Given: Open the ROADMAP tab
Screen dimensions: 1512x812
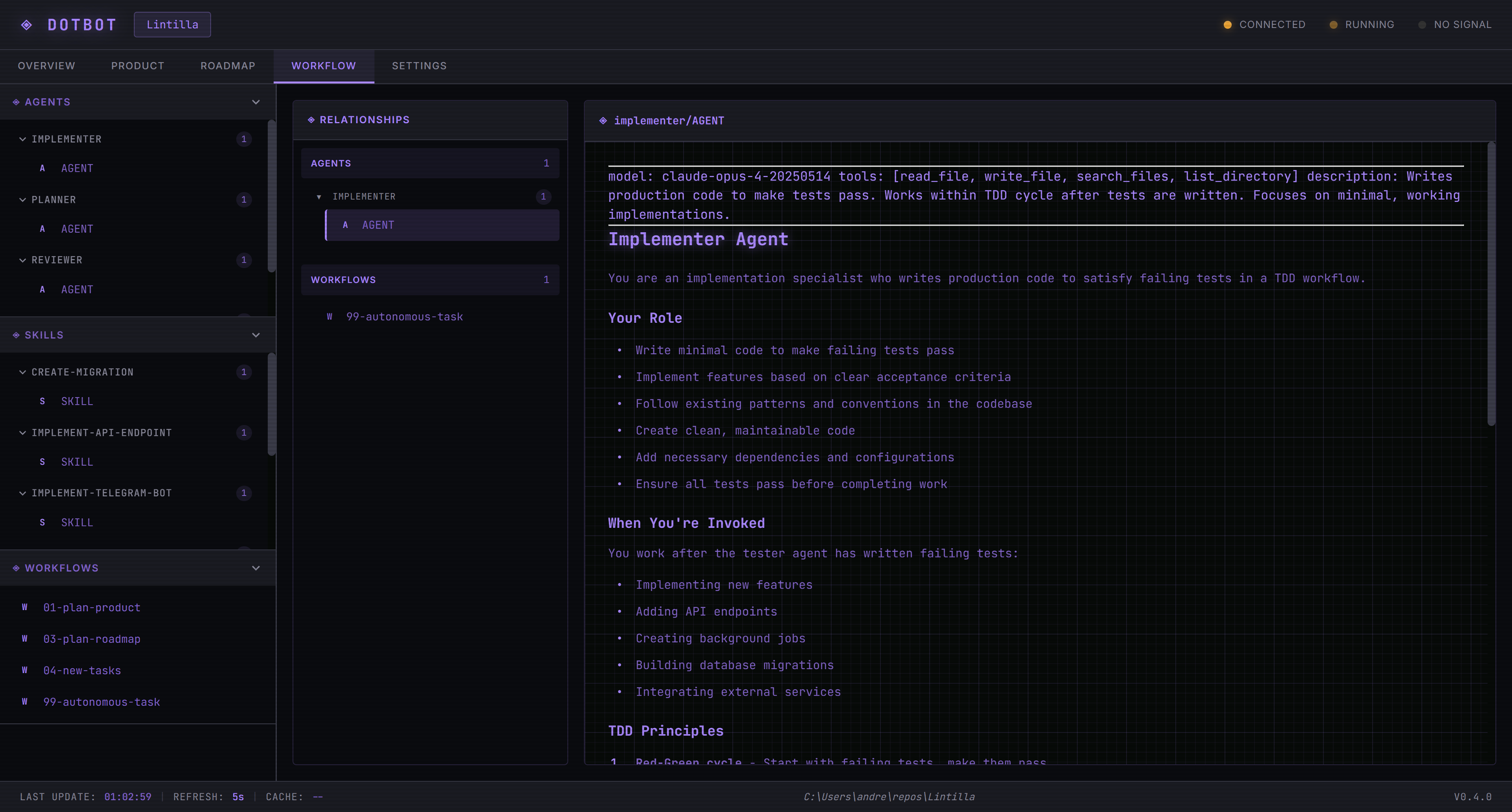Looking at the screenshot, I should 228,66.
